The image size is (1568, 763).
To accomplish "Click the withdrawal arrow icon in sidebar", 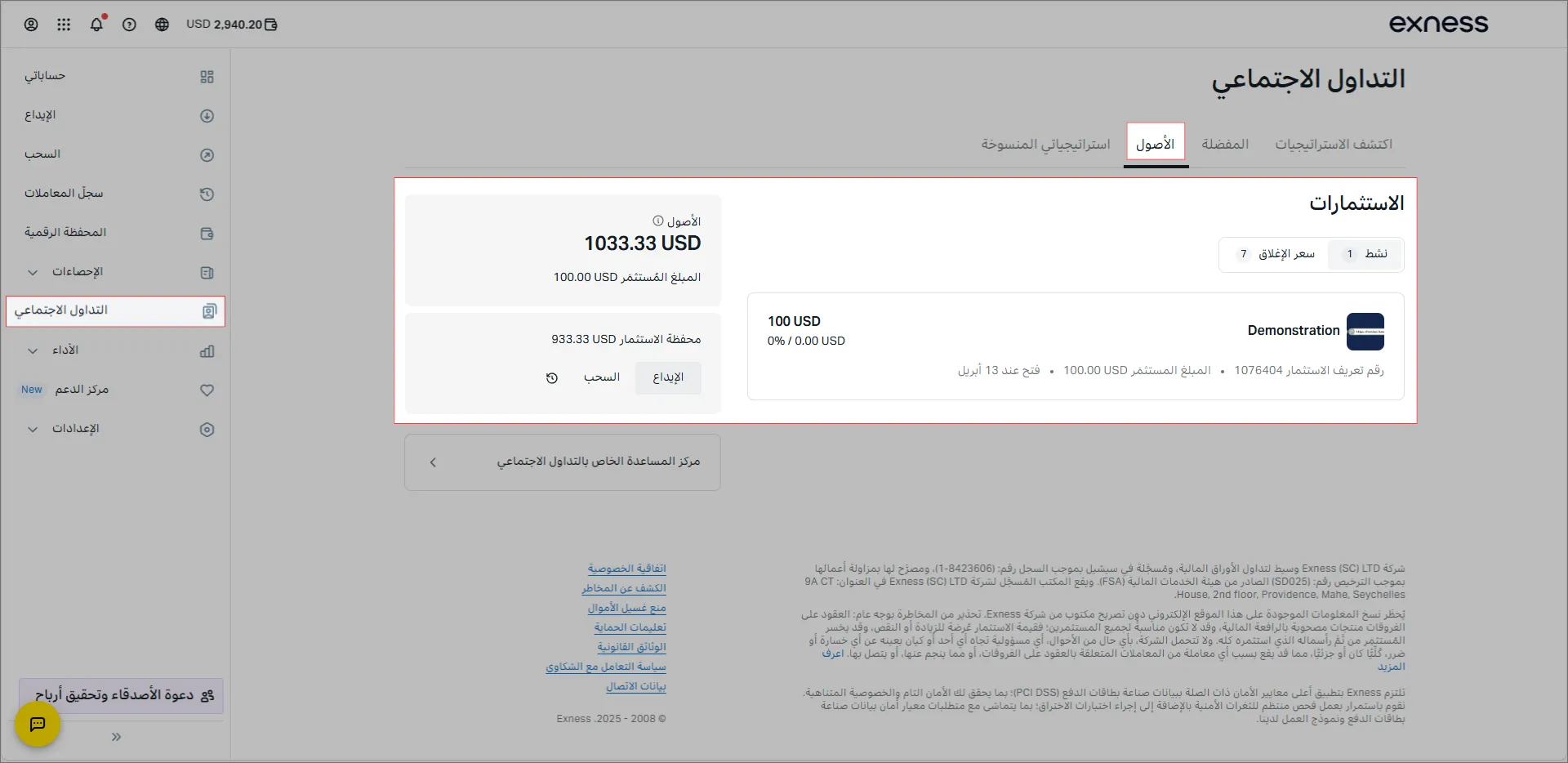I will [207, 155].
